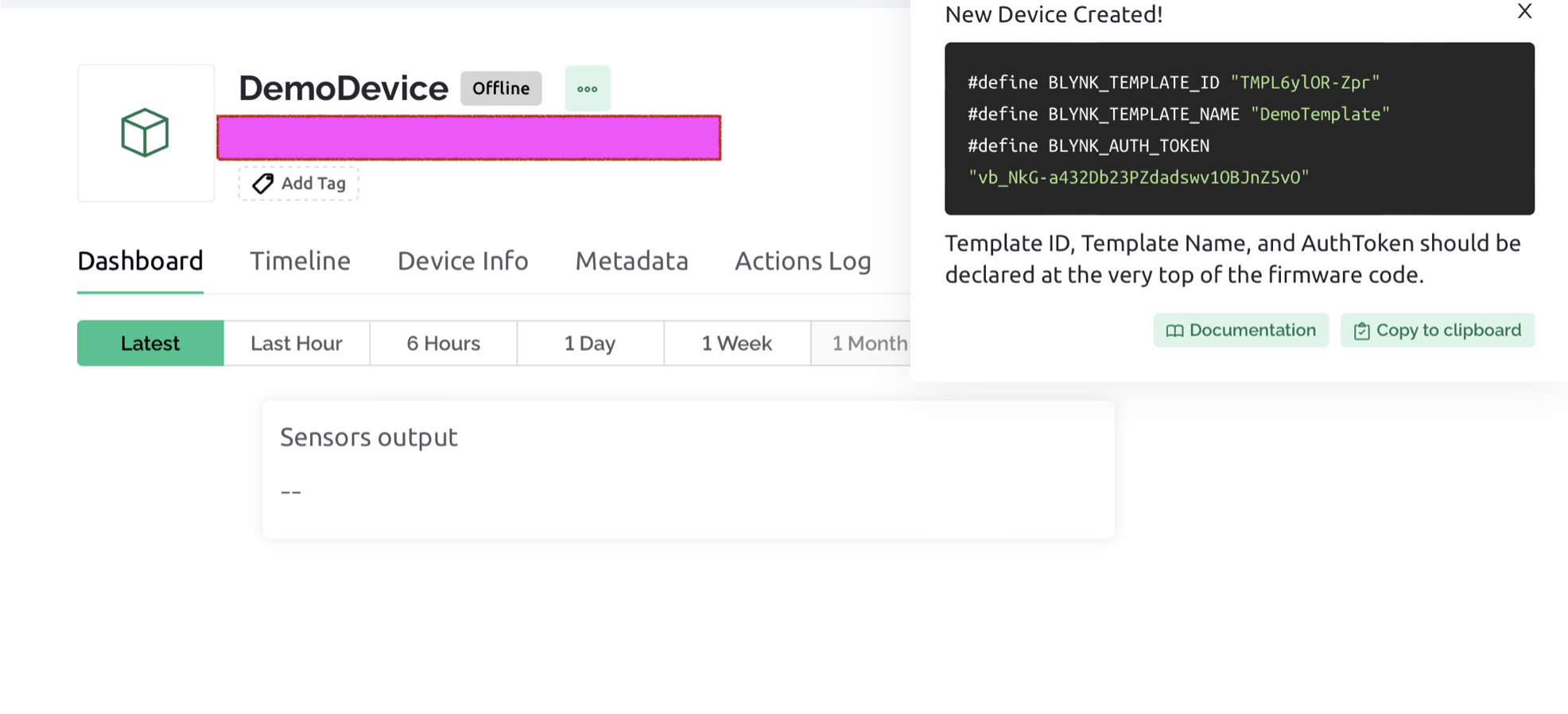The width and height of the screenshot is (1568, 714).
Task: Click the template ID "TMPL6ylOR-Zpr" string
Action: tap(1305, 82)
